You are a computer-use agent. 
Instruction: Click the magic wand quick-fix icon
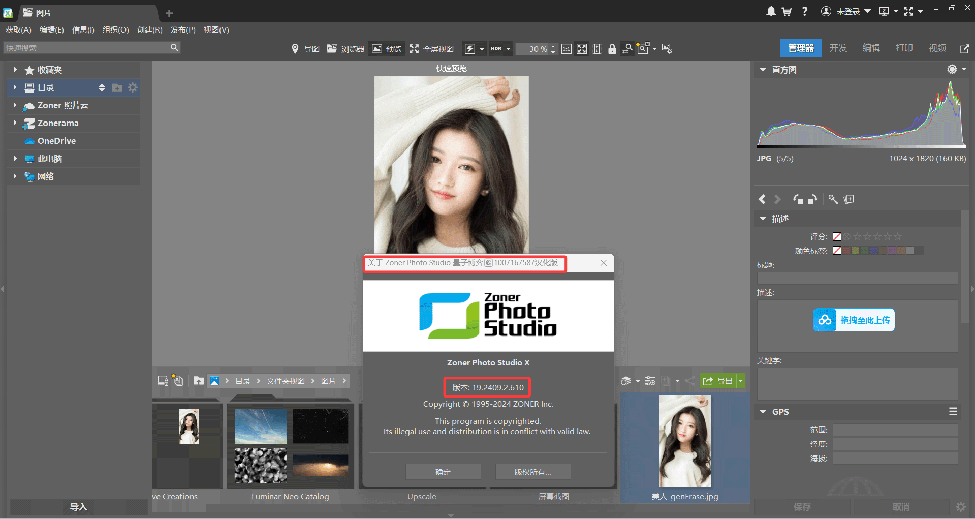pyautogui.click(x=833, y=199)
